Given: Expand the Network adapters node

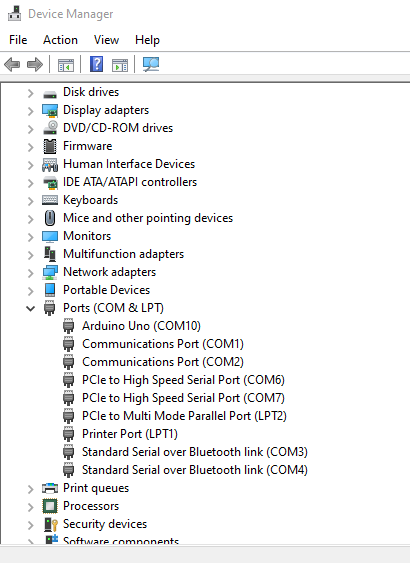Looking at the screenshot, I should coord(31,273).
